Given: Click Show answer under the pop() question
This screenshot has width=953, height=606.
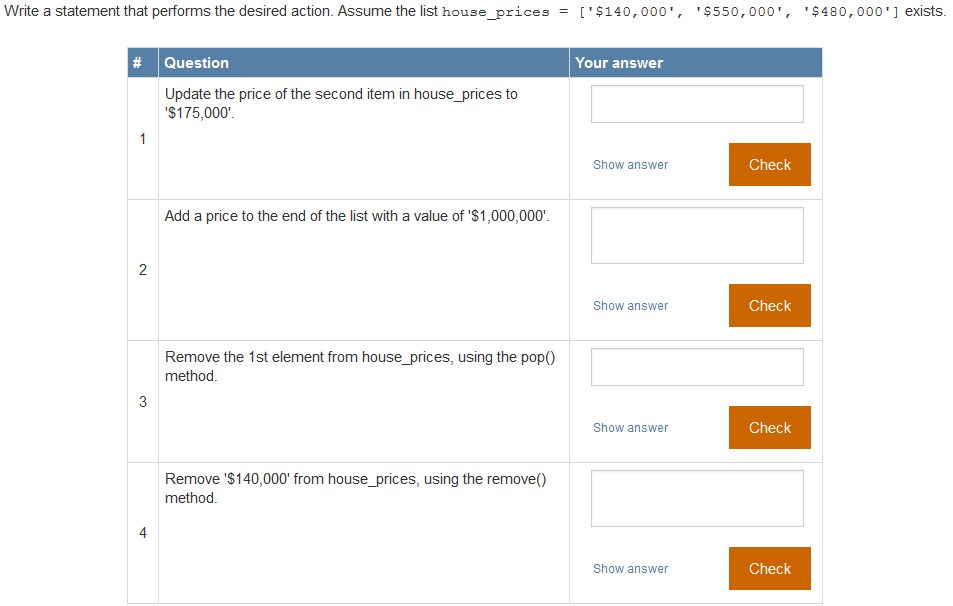Looking at the screenshot, I should coord(630,427).
